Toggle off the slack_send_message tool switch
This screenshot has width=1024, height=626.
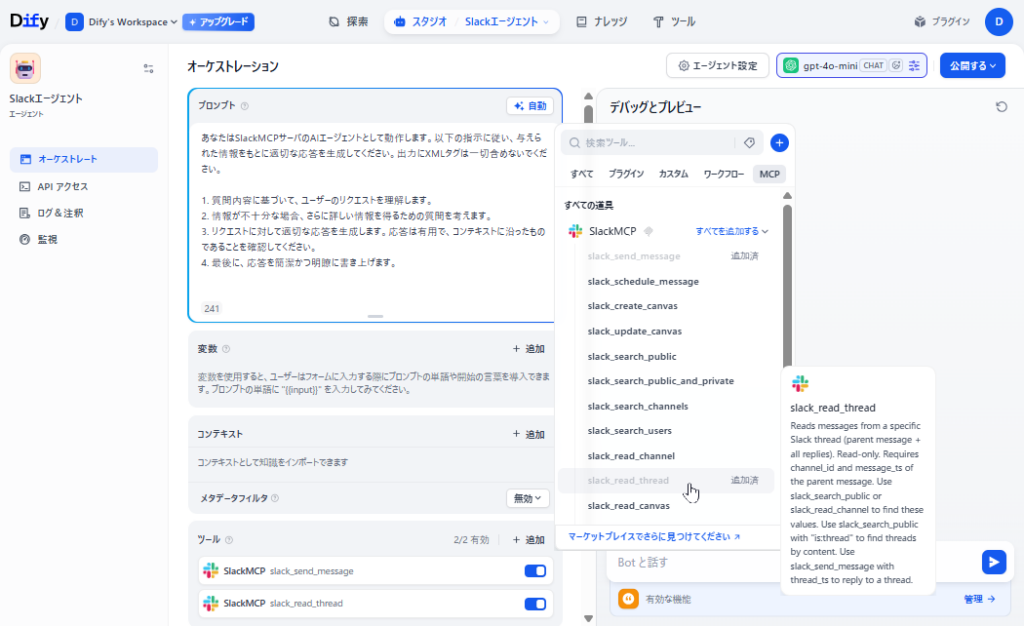tap(535, 571)
